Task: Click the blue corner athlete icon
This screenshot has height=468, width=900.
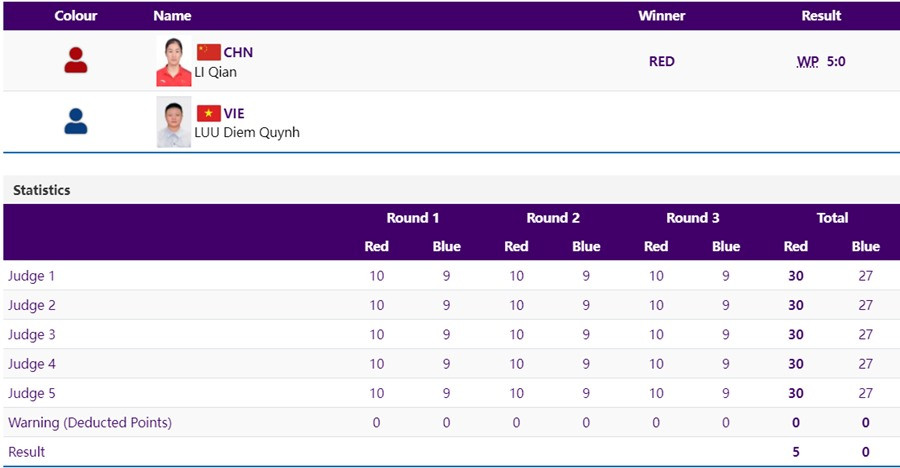Action: (x=76, y=122)
